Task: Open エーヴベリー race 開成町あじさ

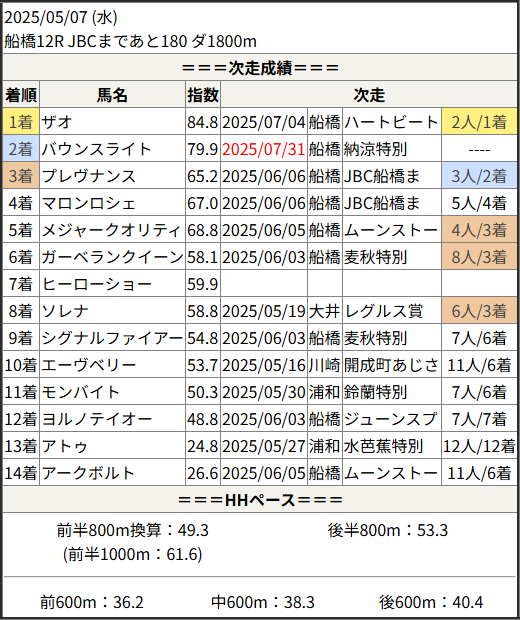Action: coord(391,365)
